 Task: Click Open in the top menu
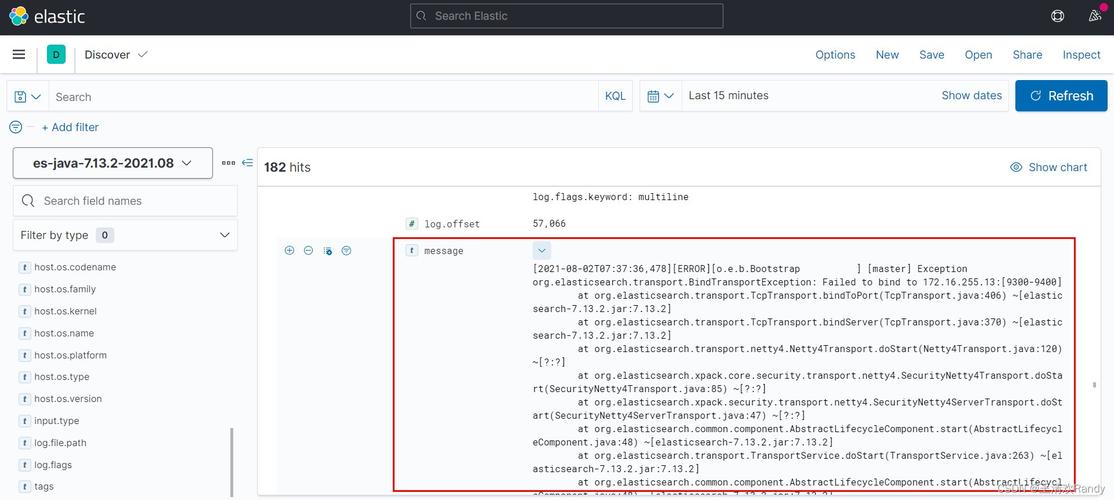coord(978,55)
